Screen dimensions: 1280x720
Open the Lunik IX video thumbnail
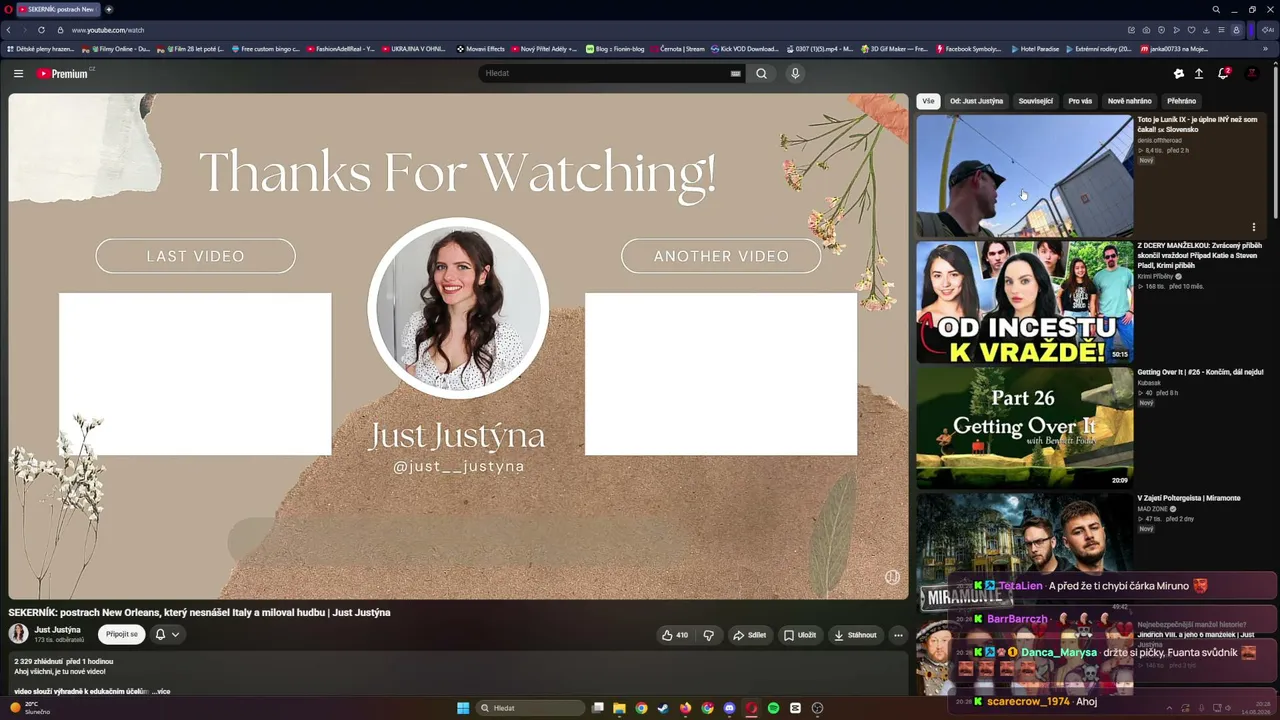(1025, 176)
